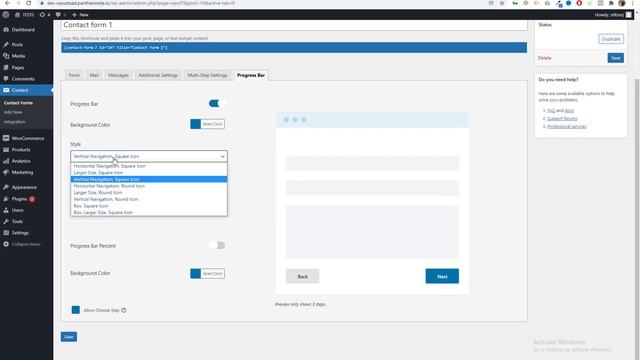
Task: Open the Chrome profile avatar
Action: [622, 3]
